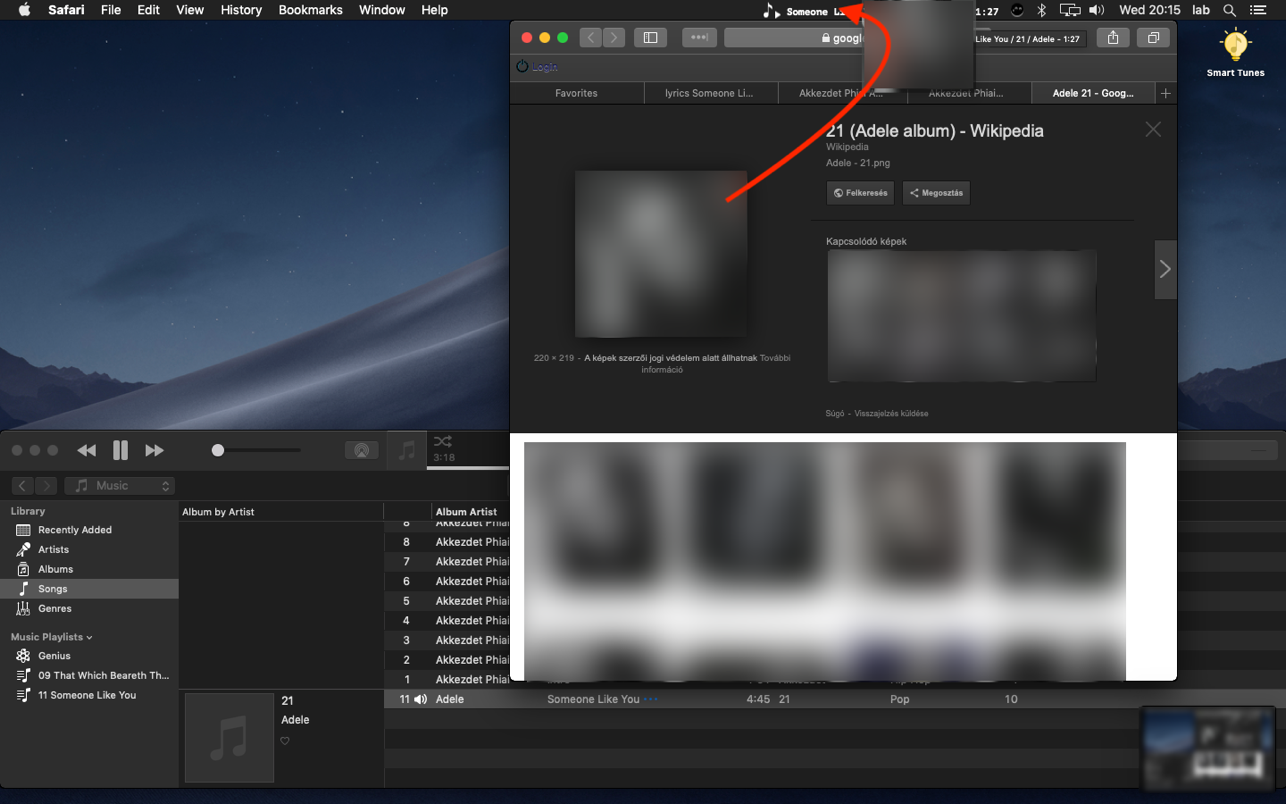Click the volume menu bar icon
This screenshot has width=1286, height=804.
click(x=1097, y=10)
